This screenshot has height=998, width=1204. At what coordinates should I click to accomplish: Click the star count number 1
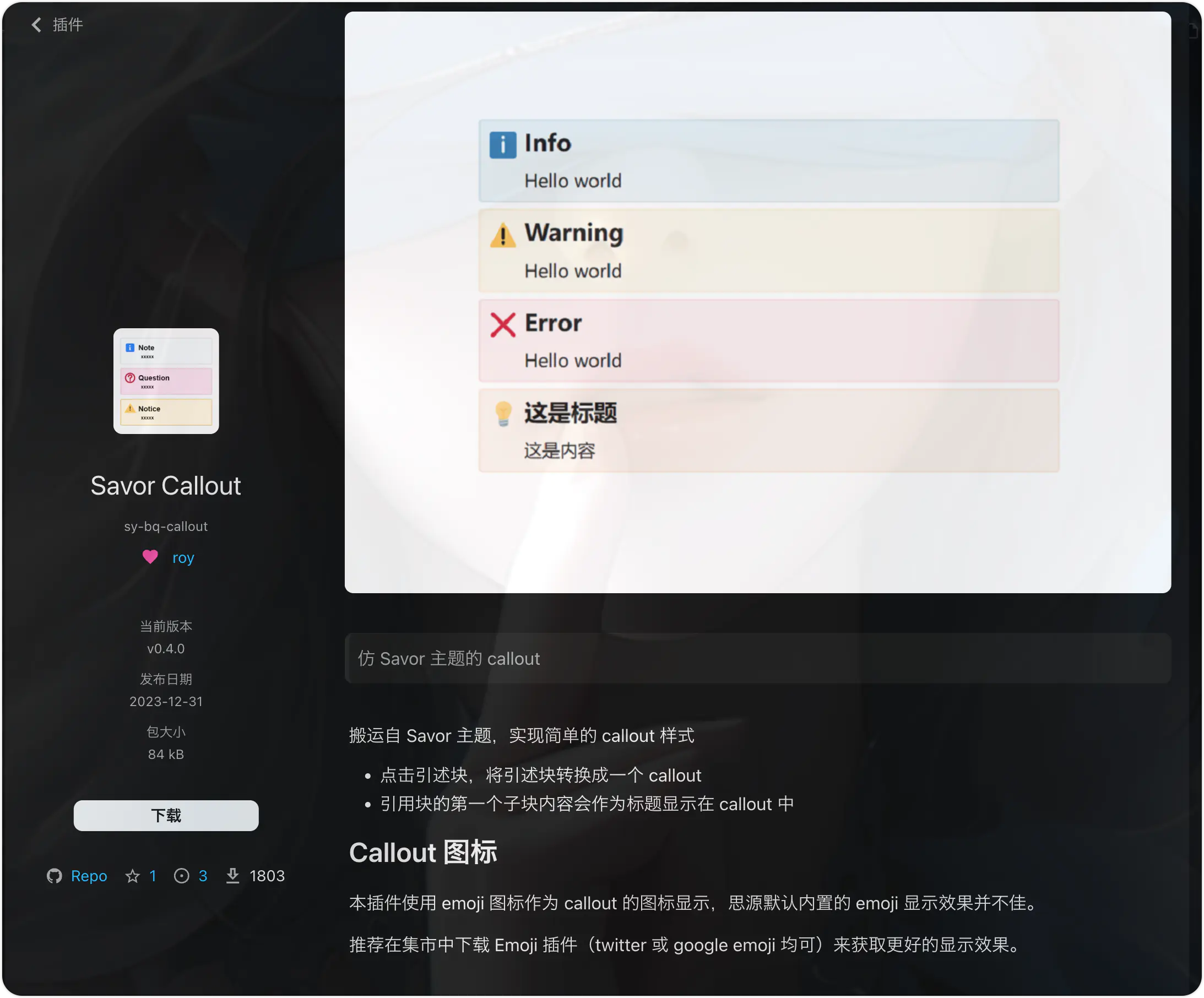coord(153,876)
